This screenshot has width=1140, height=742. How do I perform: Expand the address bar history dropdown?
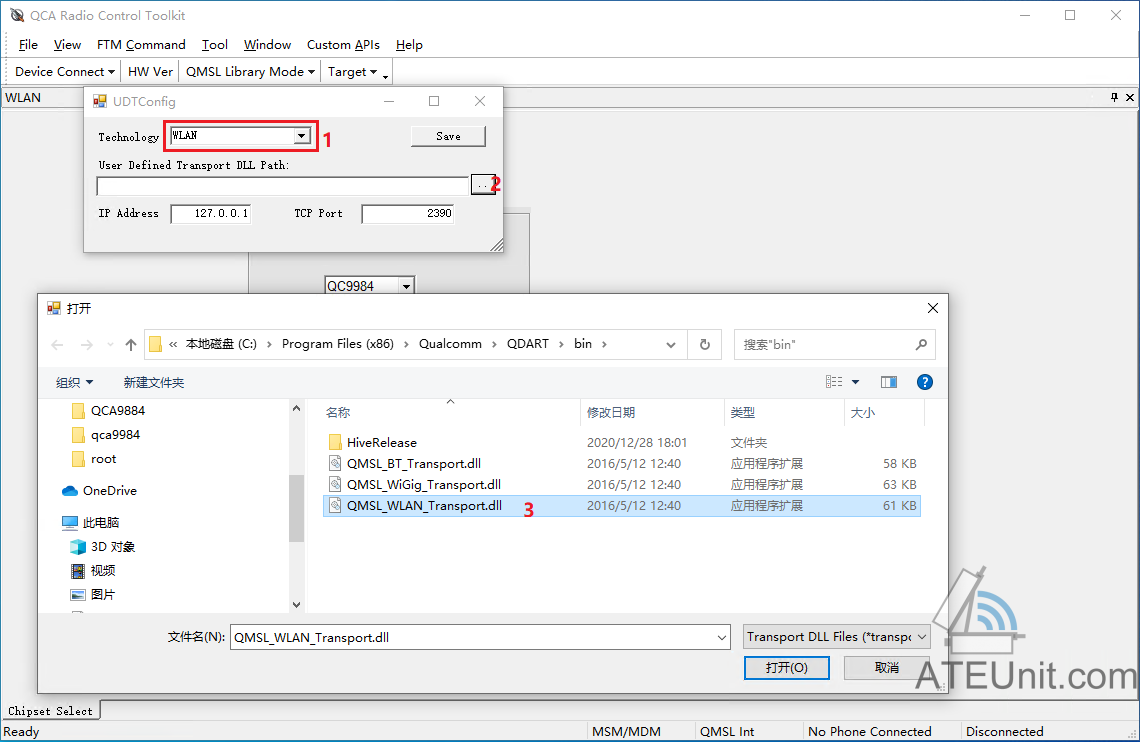click(671, 345)
